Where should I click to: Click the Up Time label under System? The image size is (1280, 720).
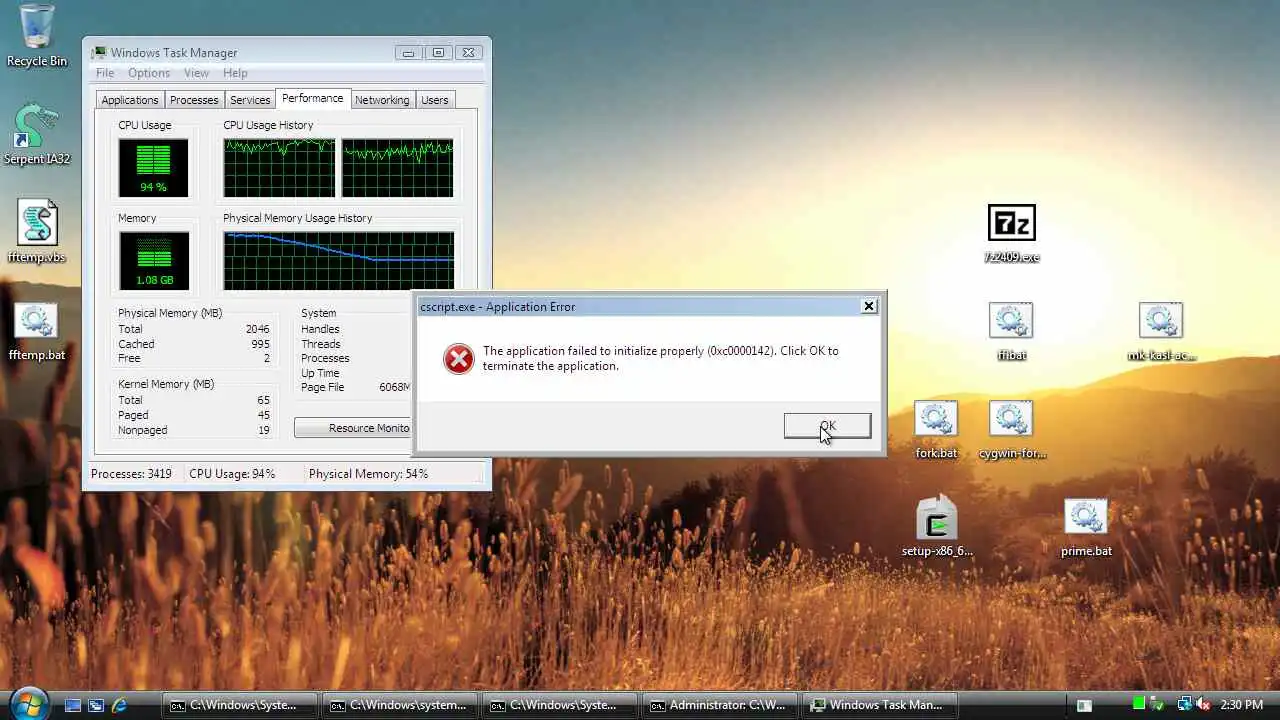click(x=320, y=373)
